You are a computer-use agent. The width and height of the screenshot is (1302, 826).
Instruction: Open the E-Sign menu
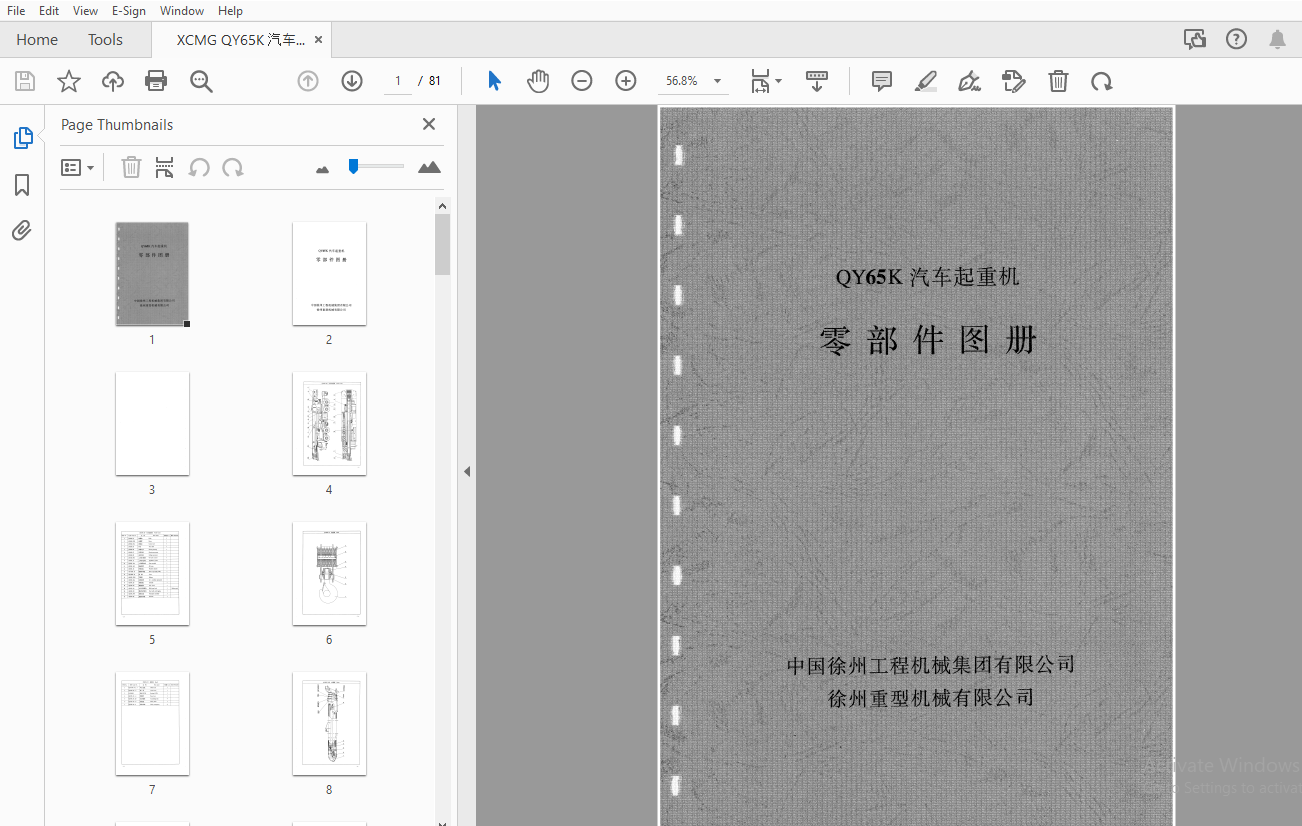[129, 11]
